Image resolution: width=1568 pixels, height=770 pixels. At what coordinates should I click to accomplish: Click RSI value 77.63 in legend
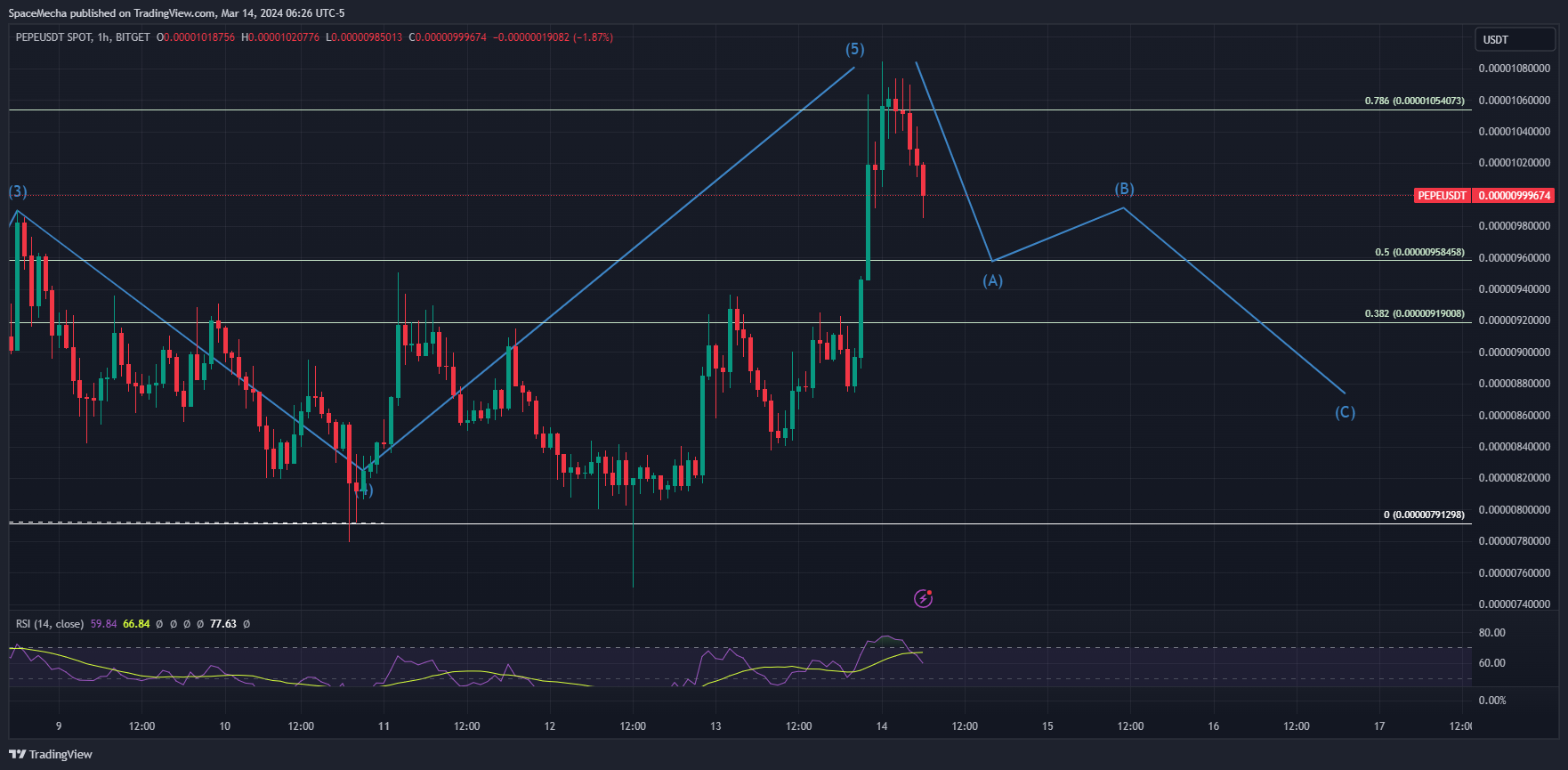223,624
